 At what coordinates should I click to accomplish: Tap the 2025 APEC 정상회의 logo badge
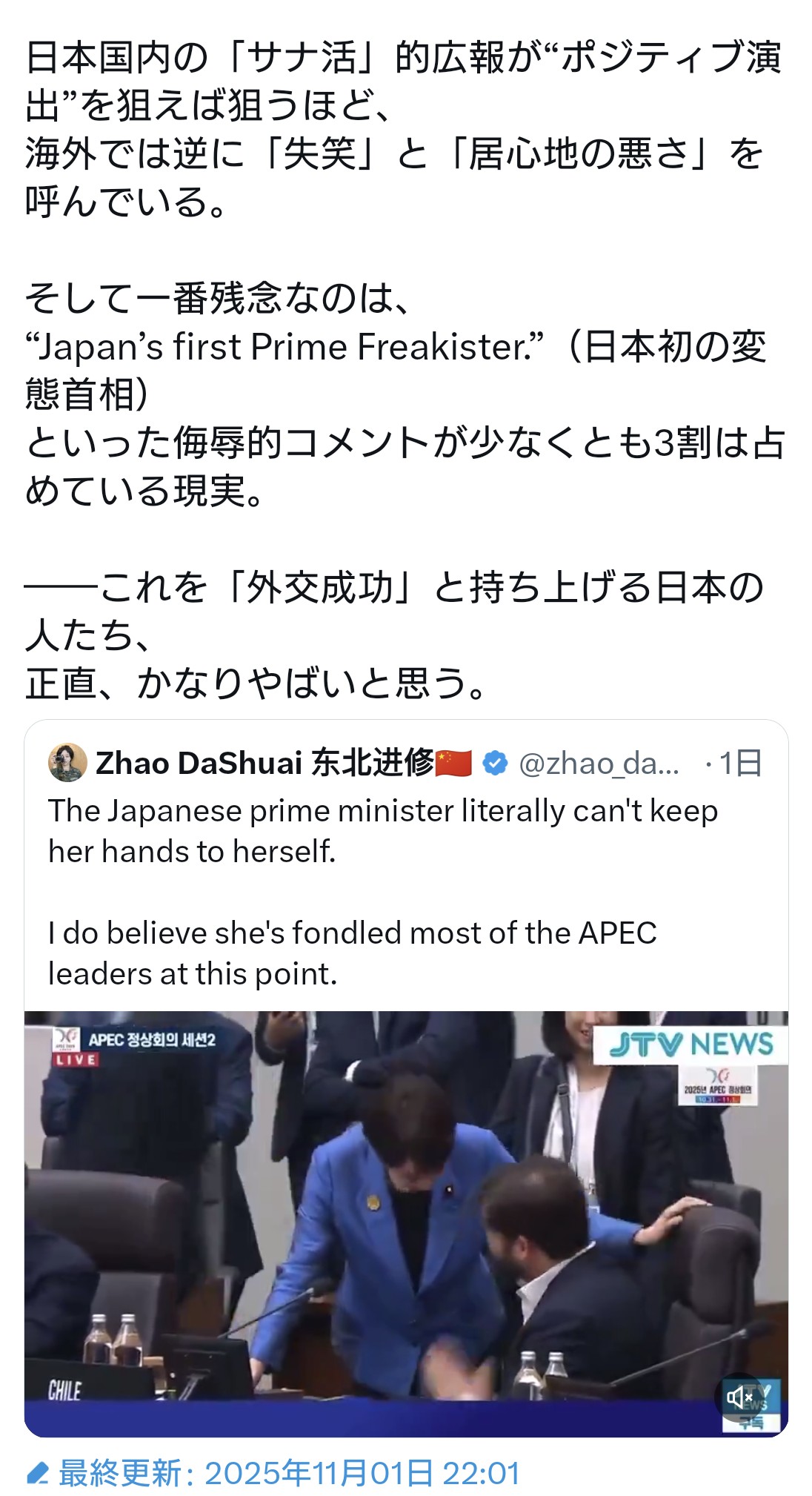pyautogui.click(x=717, y=1085)
